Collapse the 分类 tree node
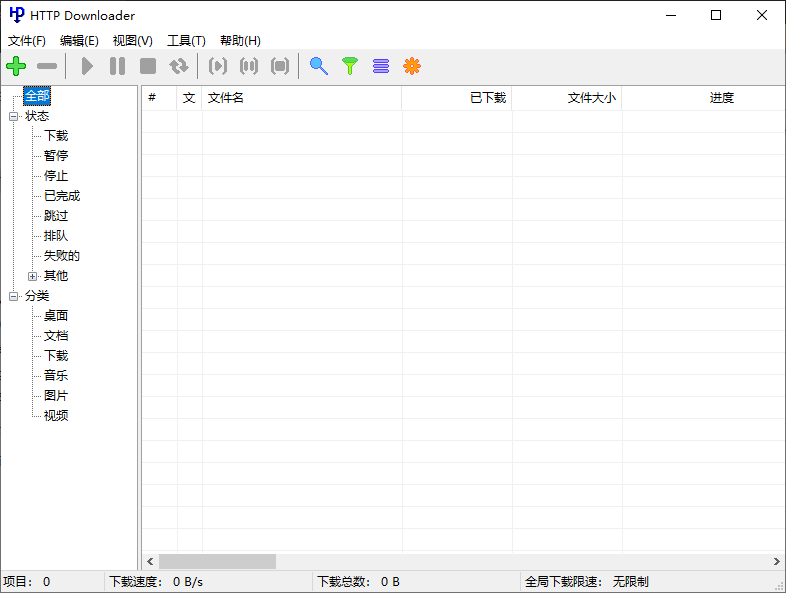Viewport: 786px width, 593px height. click(x=14, y=296)
